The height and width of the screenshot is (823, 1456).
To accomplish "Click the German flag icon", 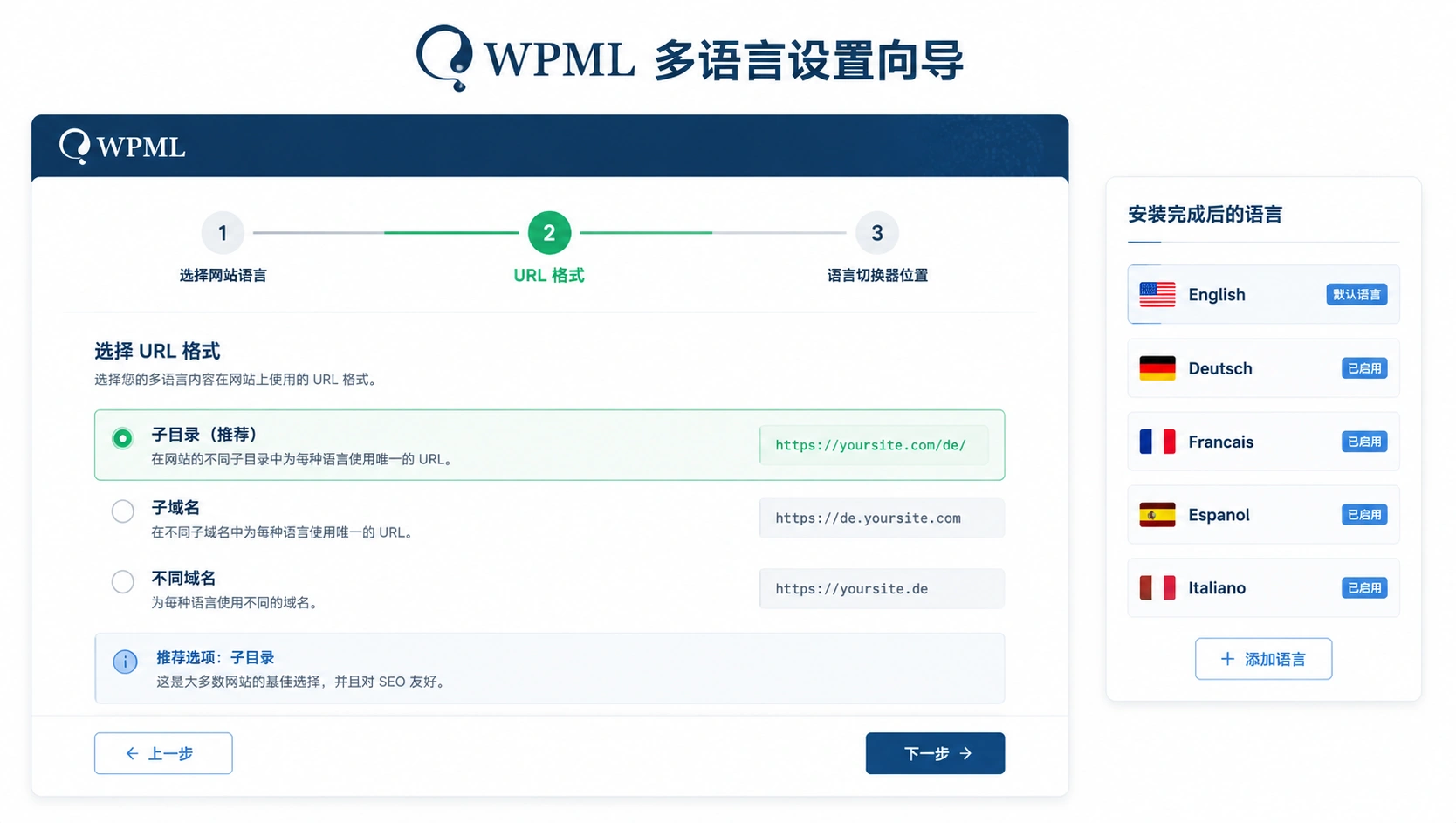I will pyautogui.click(x=1157, y=368).
